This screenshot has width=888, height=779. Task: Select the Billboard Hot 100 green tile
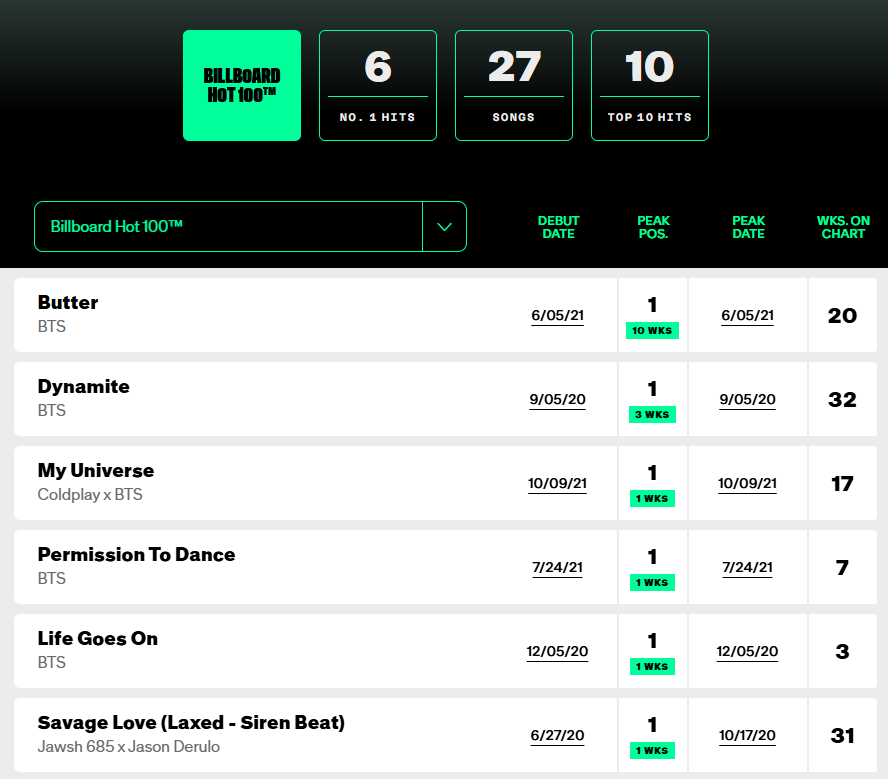(242, 85)
